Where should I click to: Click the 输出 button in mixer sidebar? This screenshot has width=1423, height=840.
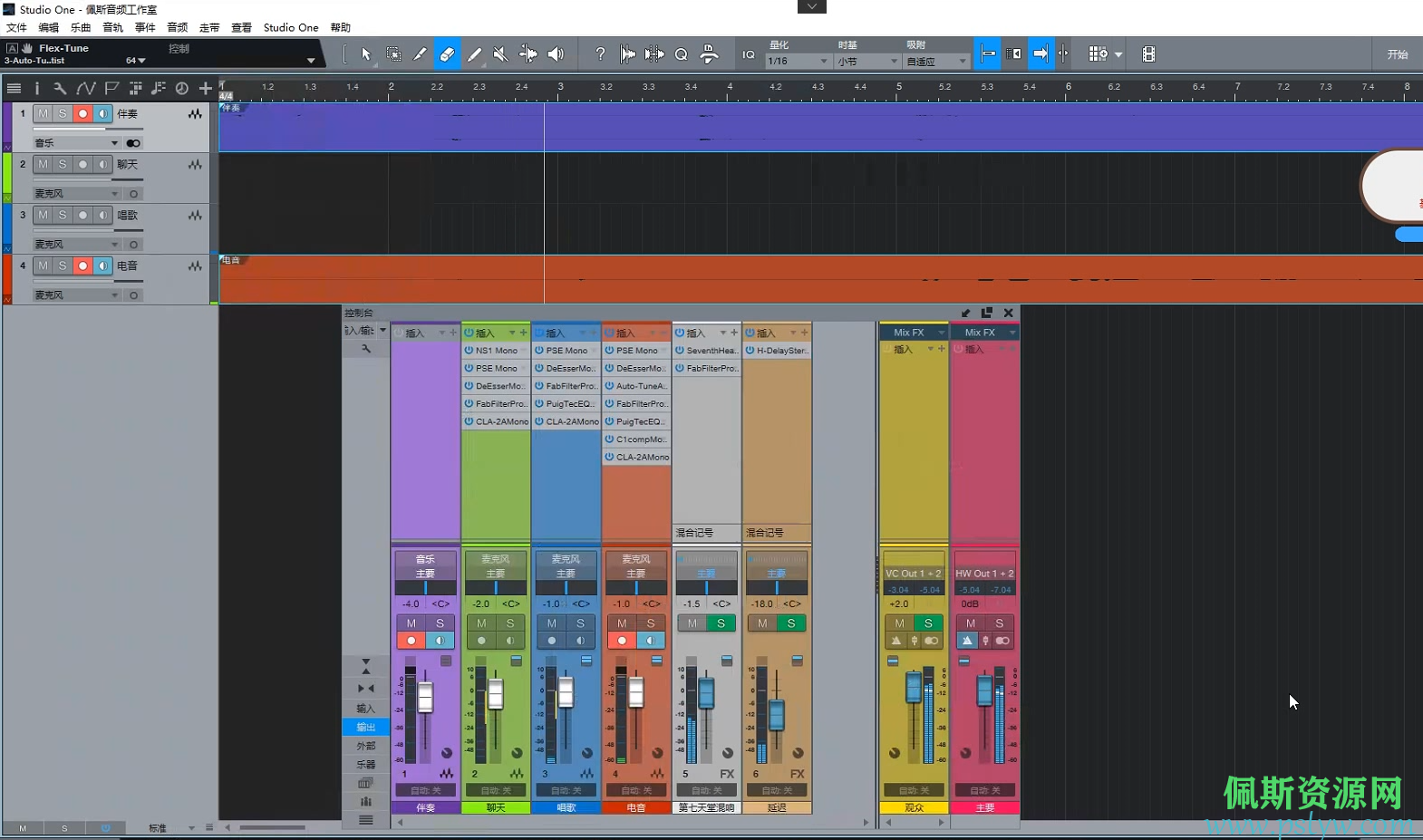point(365,727)
